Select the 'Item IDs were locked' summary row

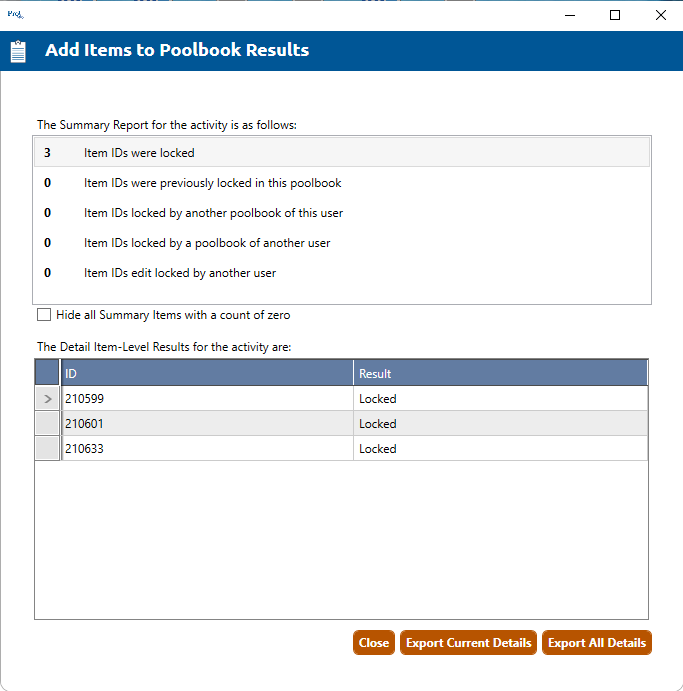coord(342,153)
